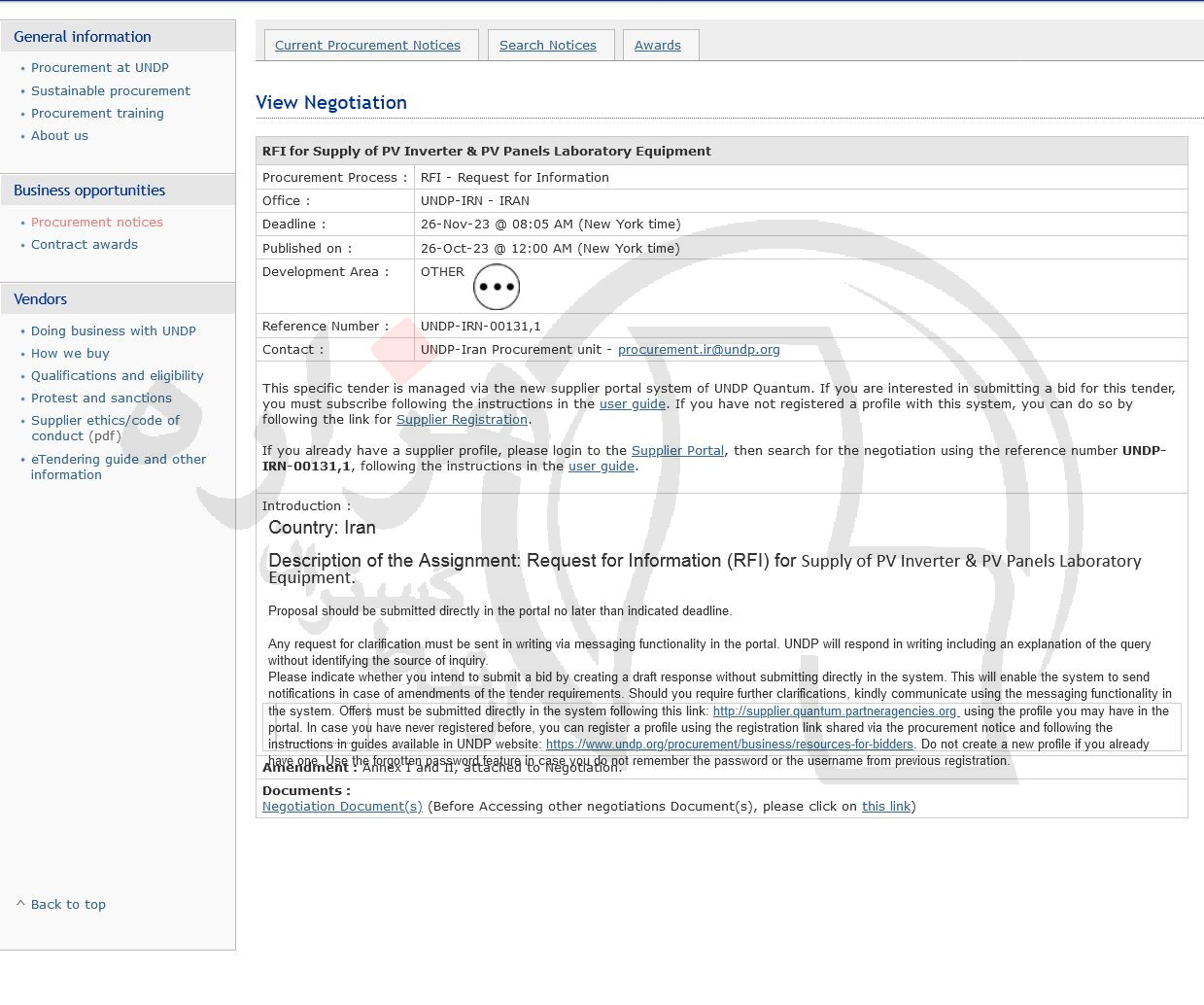Open Supplier ethics code of conduct PDF
Screen dimensions: 1204x1005
(x=105, y=428)
